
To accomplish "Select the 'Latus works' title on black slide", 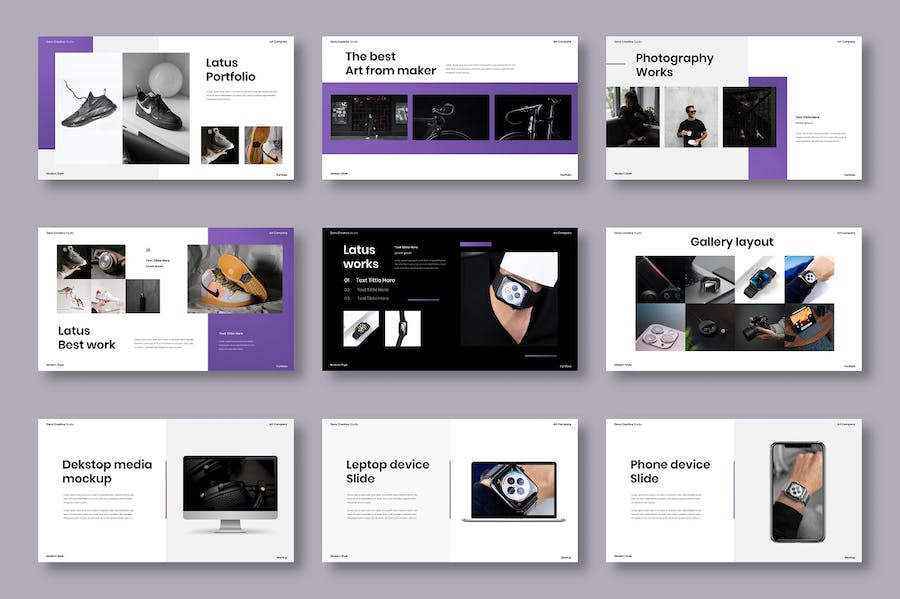I will (x=360, y=257).
